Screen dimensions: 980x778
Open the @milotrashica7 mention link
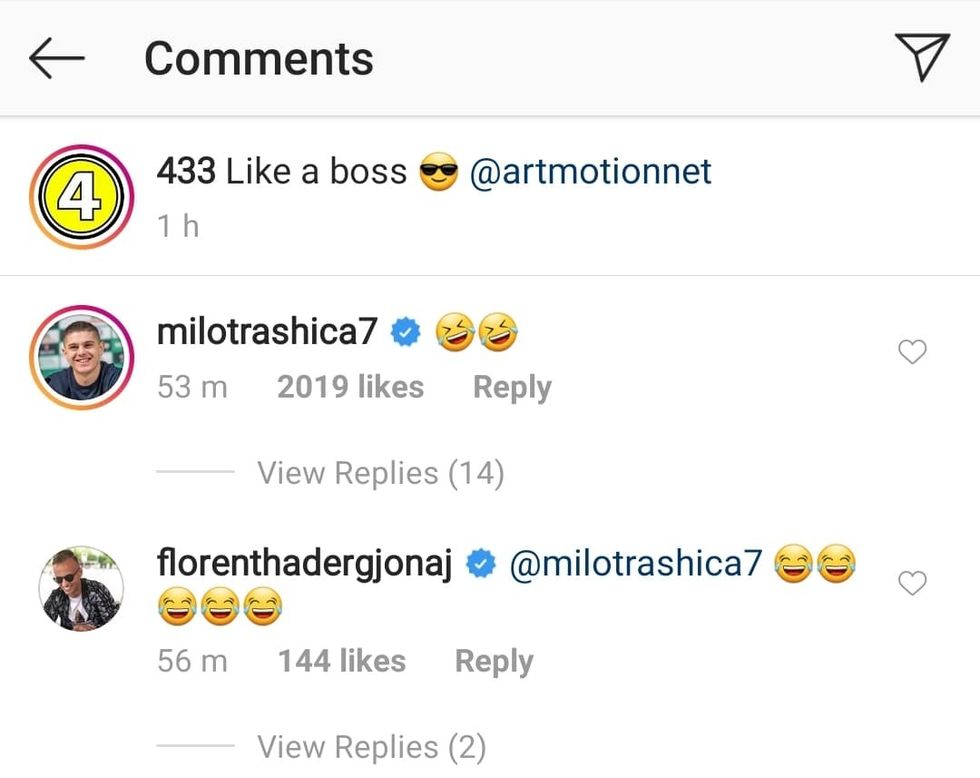tap(636, 565)
